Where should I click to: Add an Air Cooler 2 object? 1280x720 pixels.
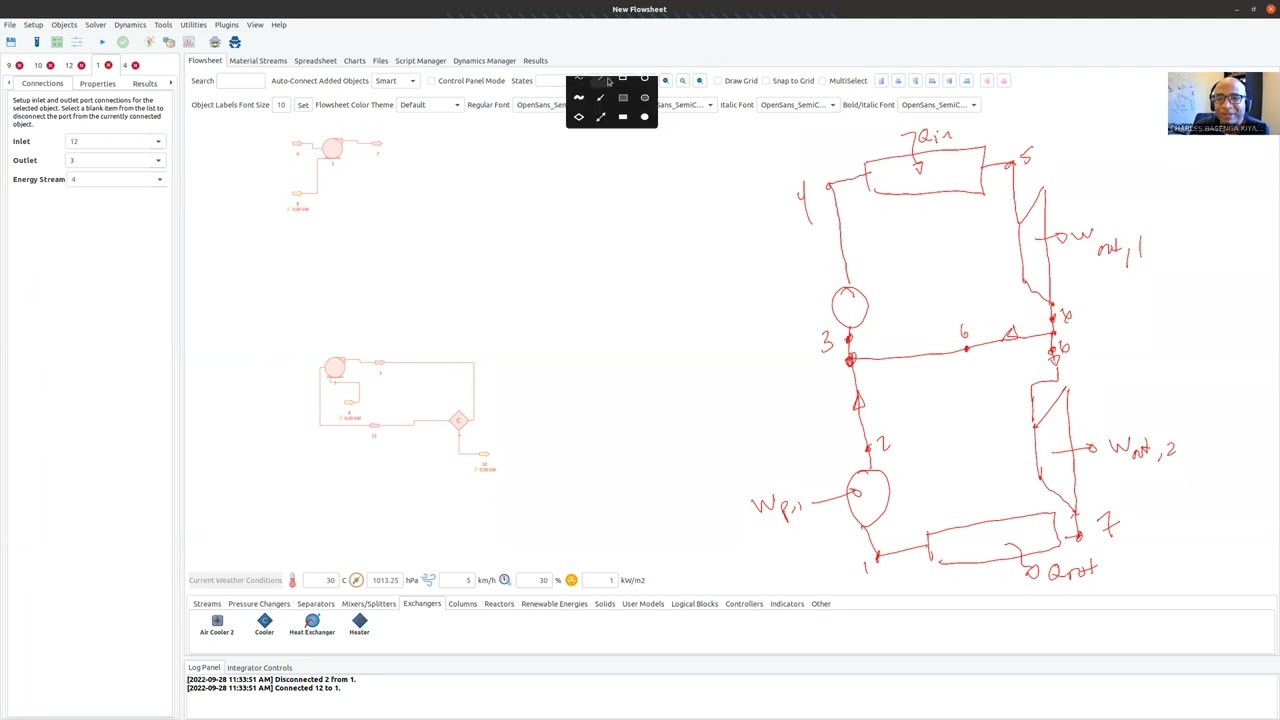point(217,625)
